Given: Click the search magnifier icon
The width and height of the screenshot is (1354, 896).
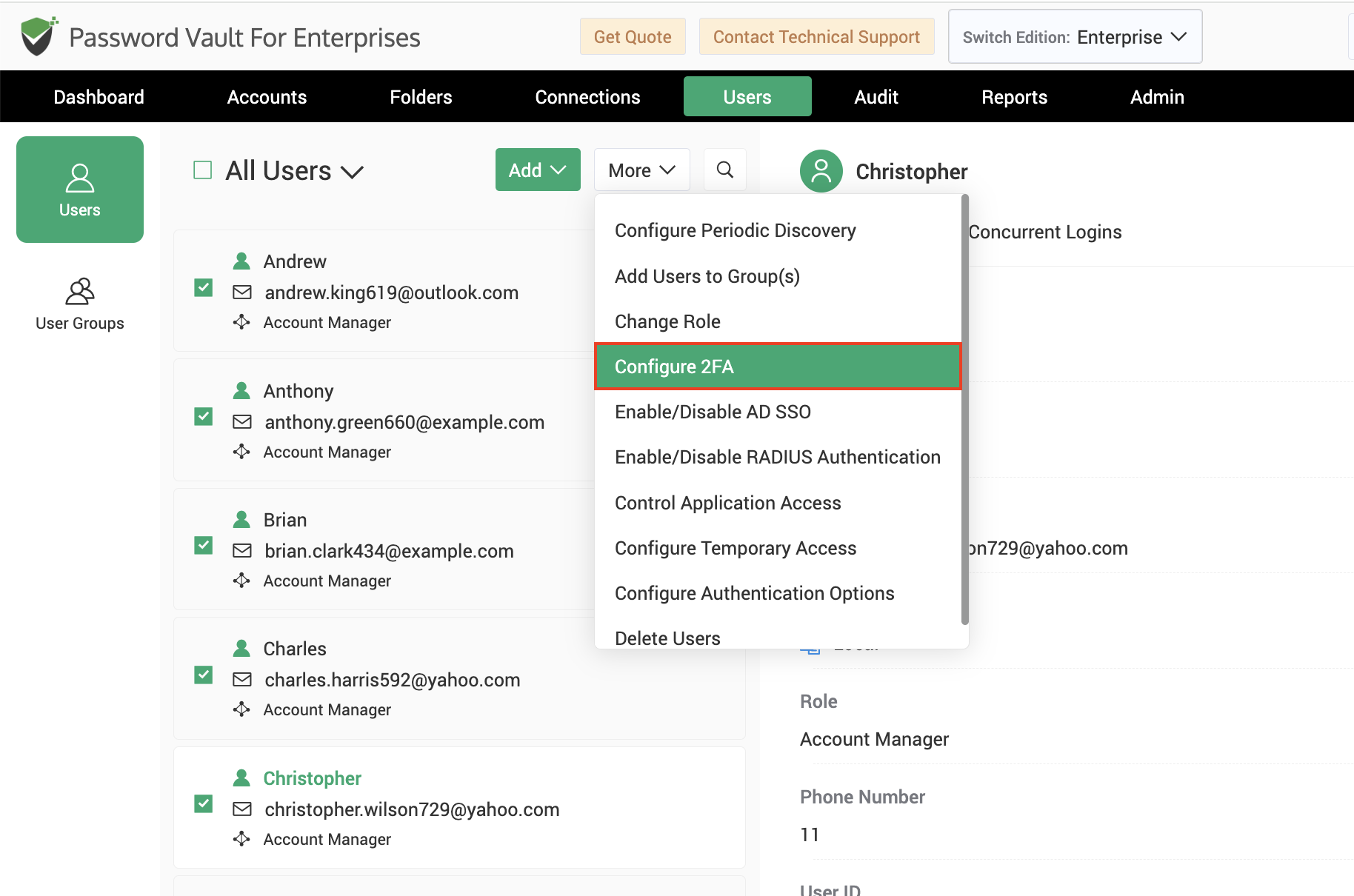Looking at the screenshot, I should click(x=725, y=170).
